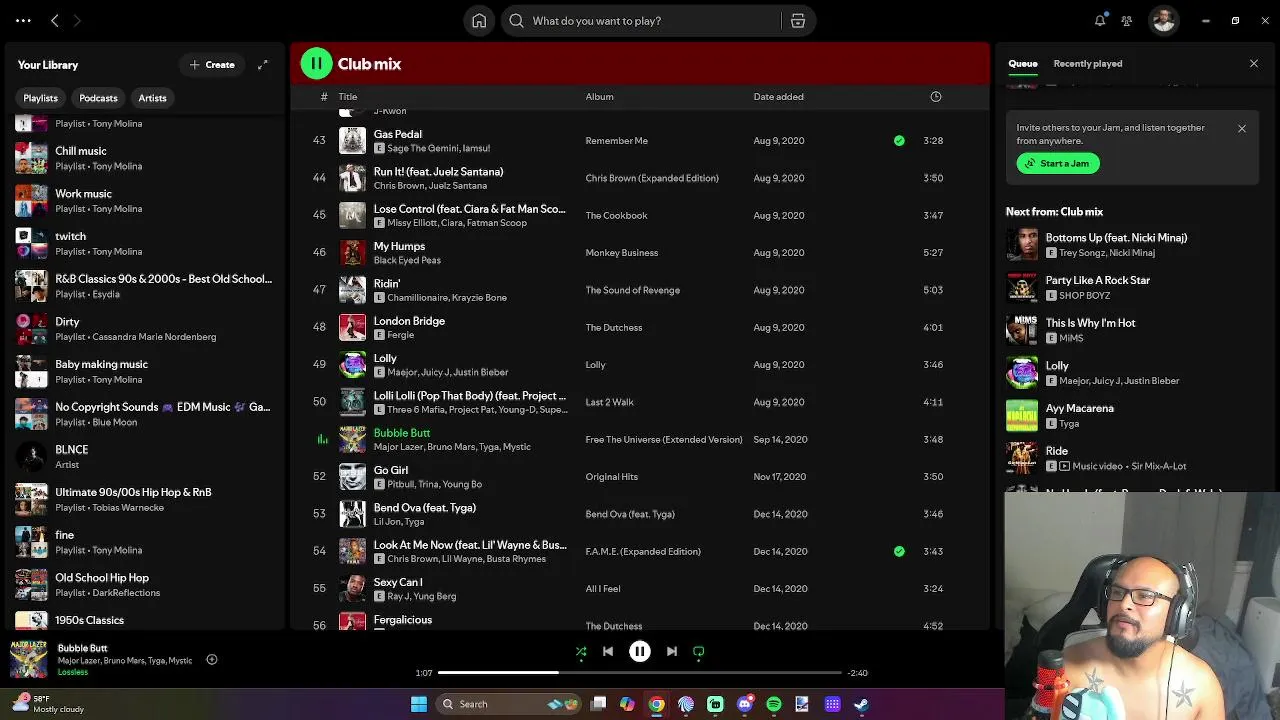The image size is (1280, 720).
Task: Toggle saved checkmark for Gas Pedal
Action: (x=899, y=141)
